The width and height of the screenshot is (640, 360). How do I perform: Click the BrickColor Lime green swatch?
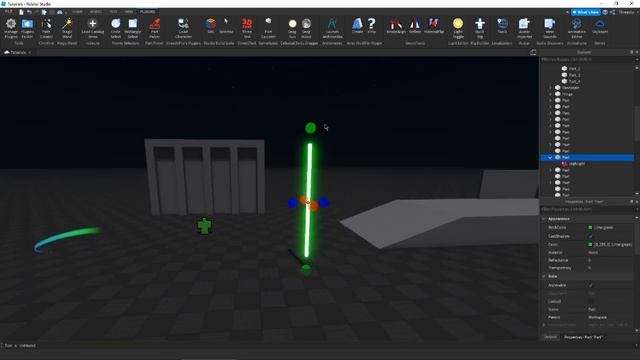(590, 227)
